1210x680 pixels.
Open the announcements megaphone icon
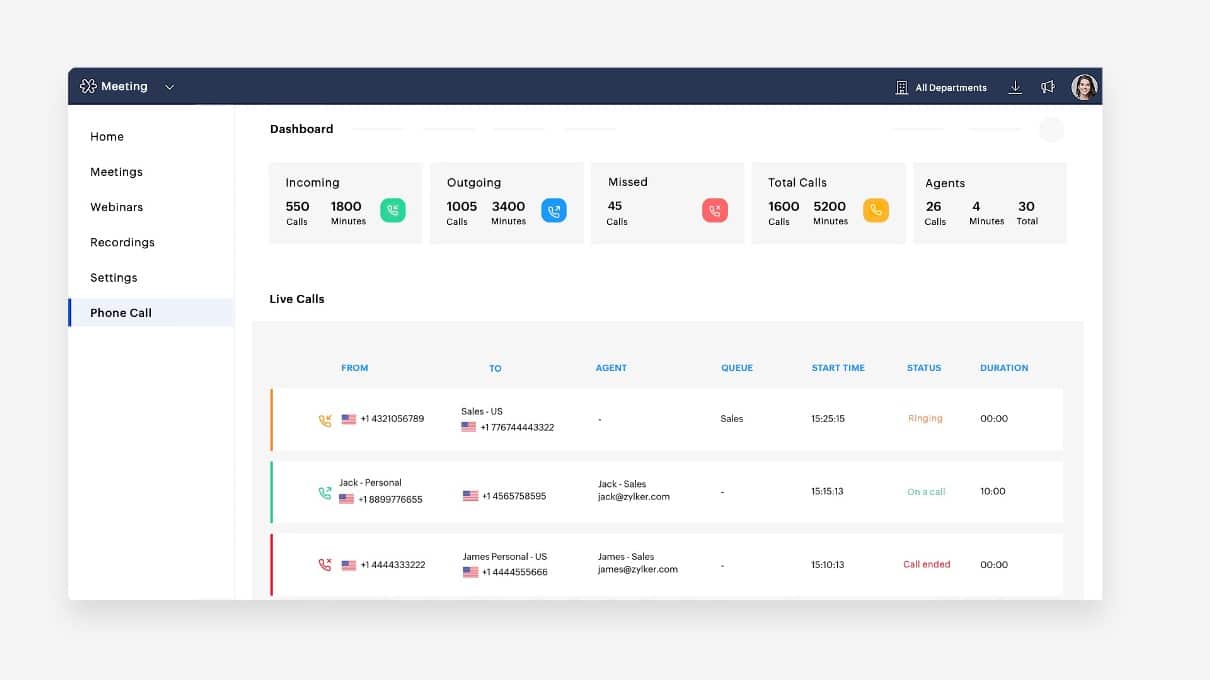1048,87
